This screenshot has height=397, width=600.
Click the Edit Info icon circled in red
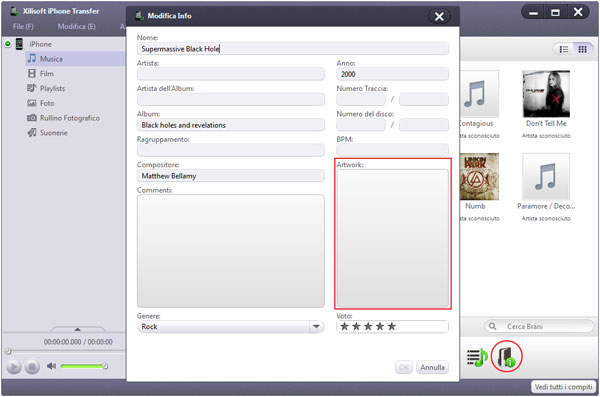pos(506,357)
